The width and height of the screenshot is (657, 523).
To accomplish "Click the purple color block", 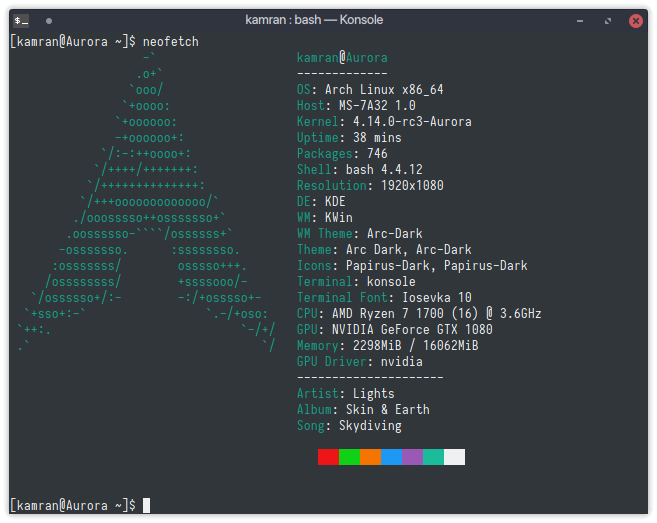I will (x=413, y=457).
